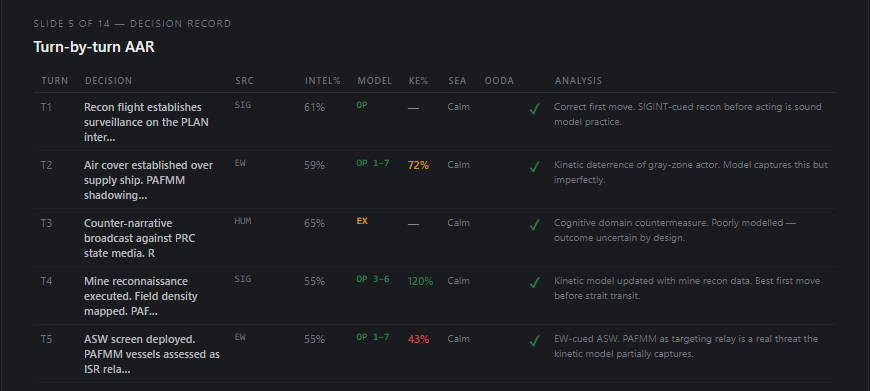Click the green checkmark in row T5
This screenshot has width=870, height=391.
pos(534,341)
